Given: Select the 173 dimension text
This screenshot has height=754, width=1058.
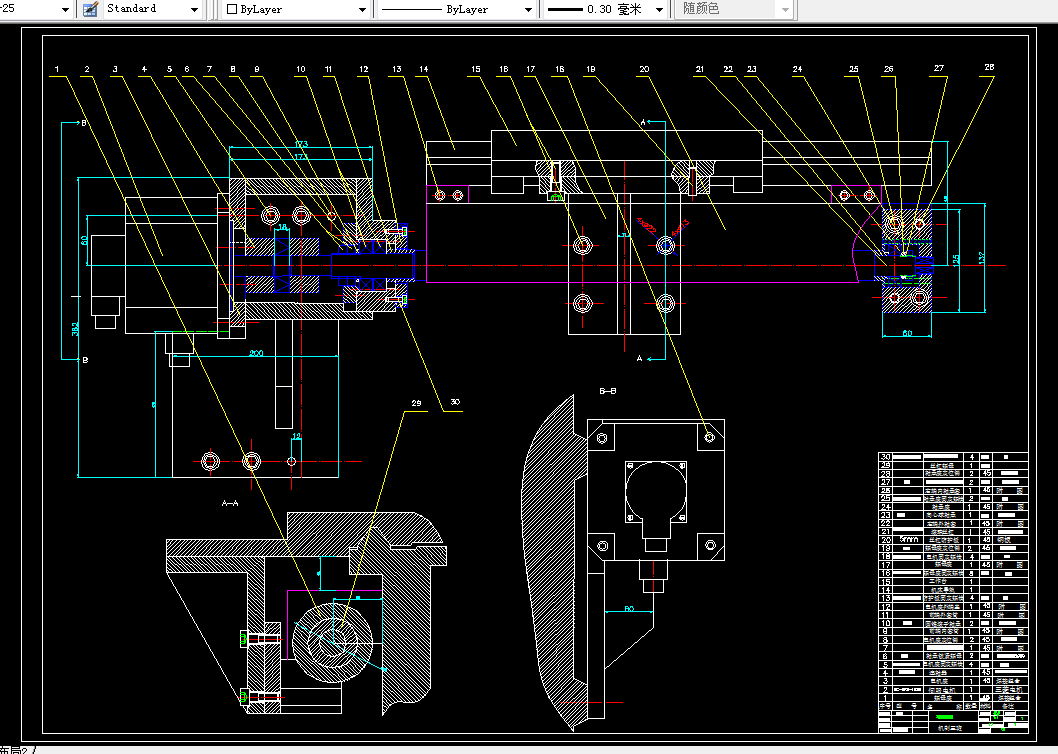Looking at the screenshot, I should (x=301, y=144).
